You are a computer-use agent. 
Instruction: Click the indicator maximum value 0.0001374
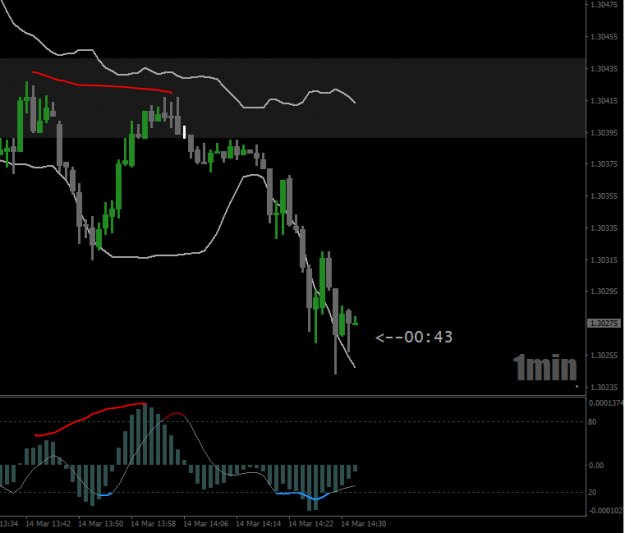[606, 403]
